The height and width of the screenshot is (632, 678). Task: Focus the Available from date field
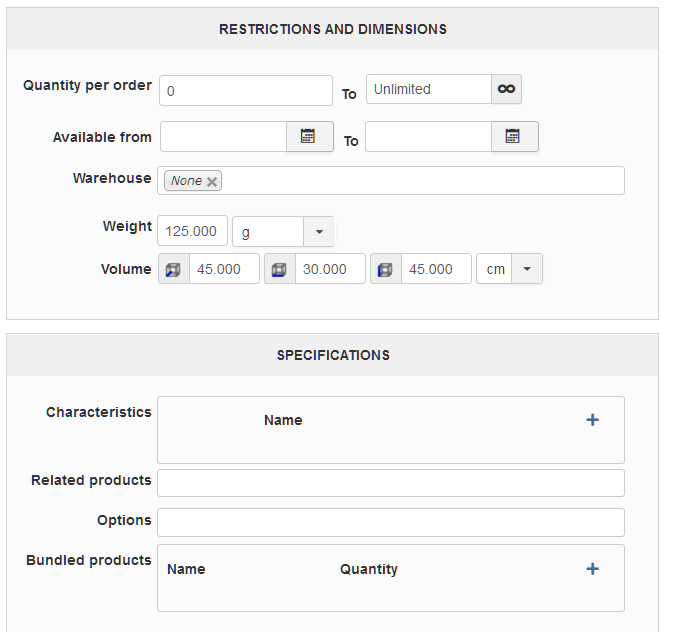coord(223,137)
